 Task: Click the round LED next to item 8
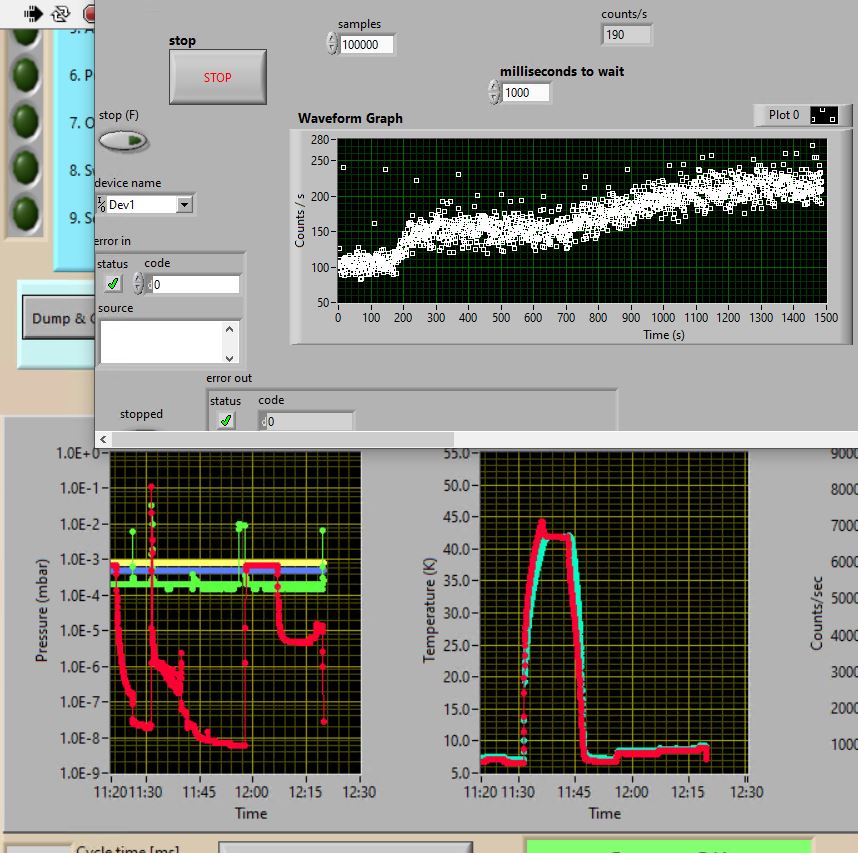tap(25, 168)
